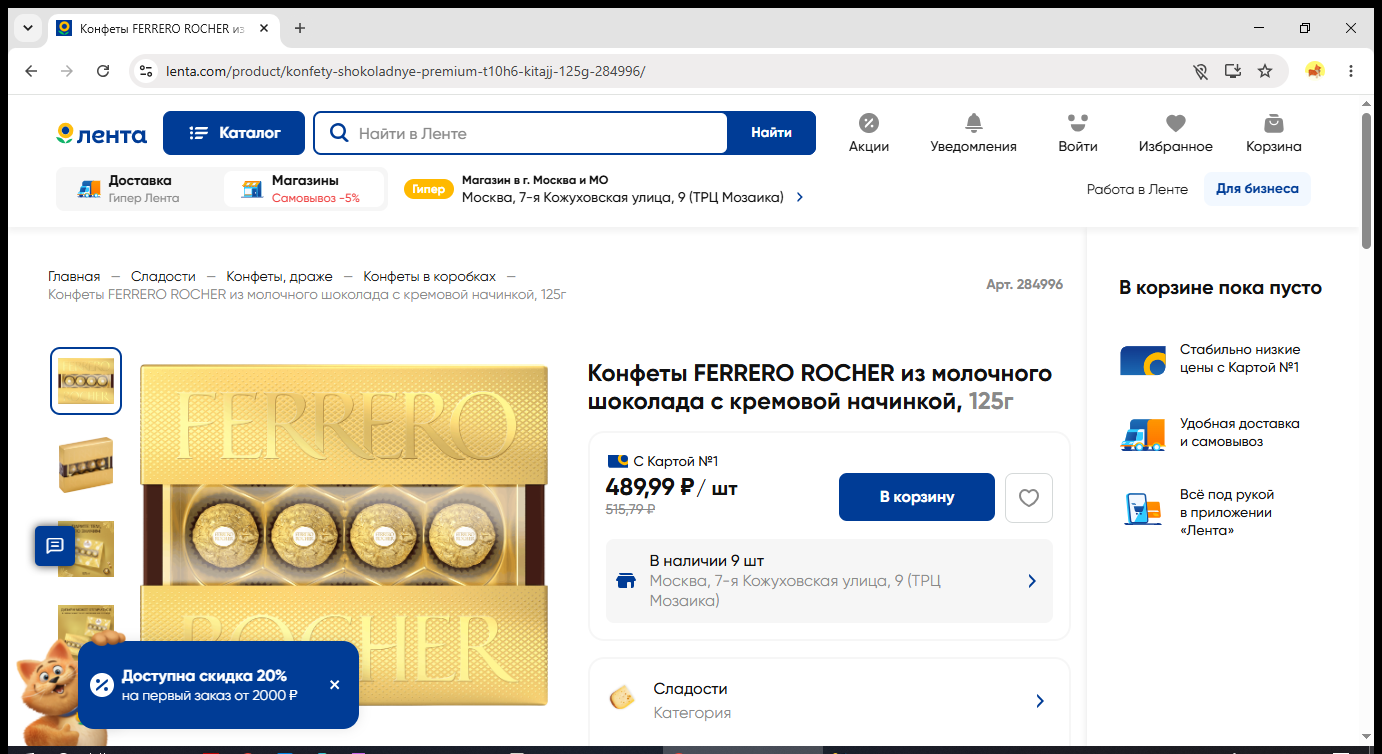Viewport: 1382px width, 754px height.
Task: Open the tab search dropdown arrow
Action: point(27,28)
